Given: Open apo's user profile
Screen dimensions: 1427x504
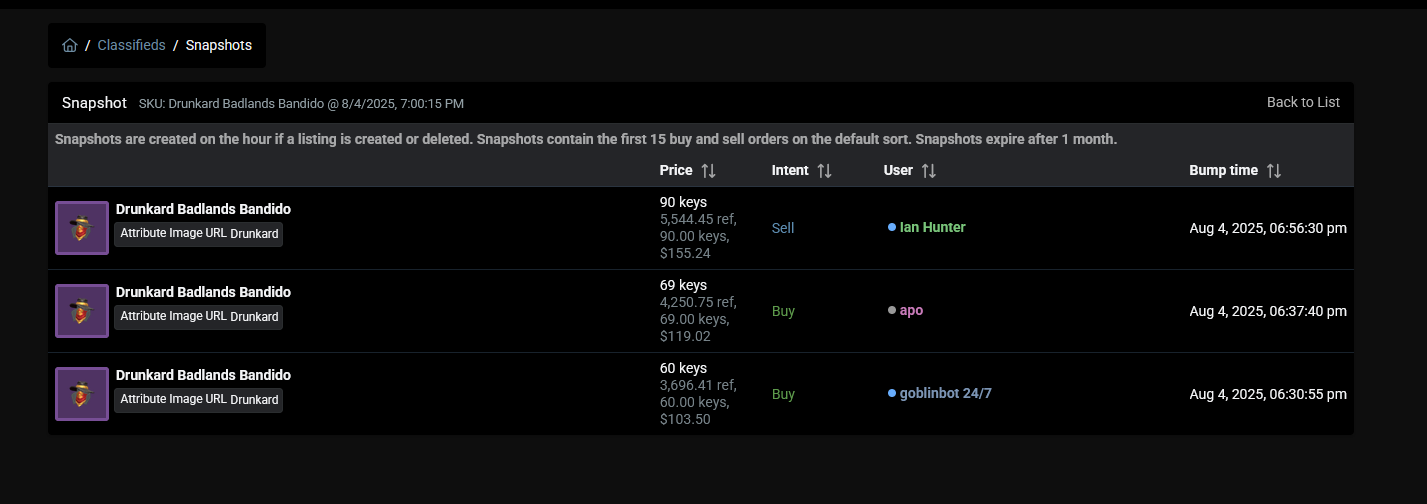Looking at the screenshot, I should click(911, 310).
